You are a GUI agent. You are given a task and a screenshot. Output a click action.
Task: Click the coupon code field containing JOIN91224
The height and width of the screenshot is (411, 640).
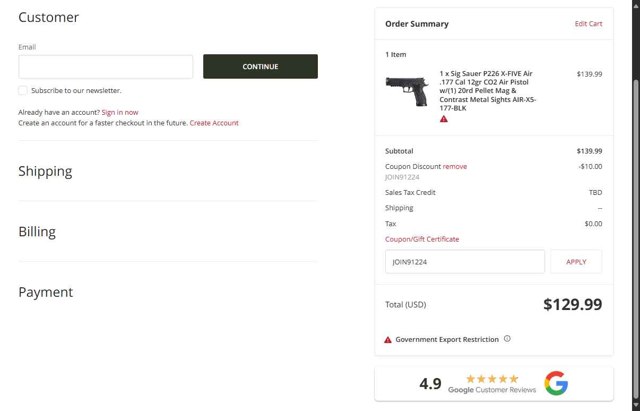pos(464,261)
